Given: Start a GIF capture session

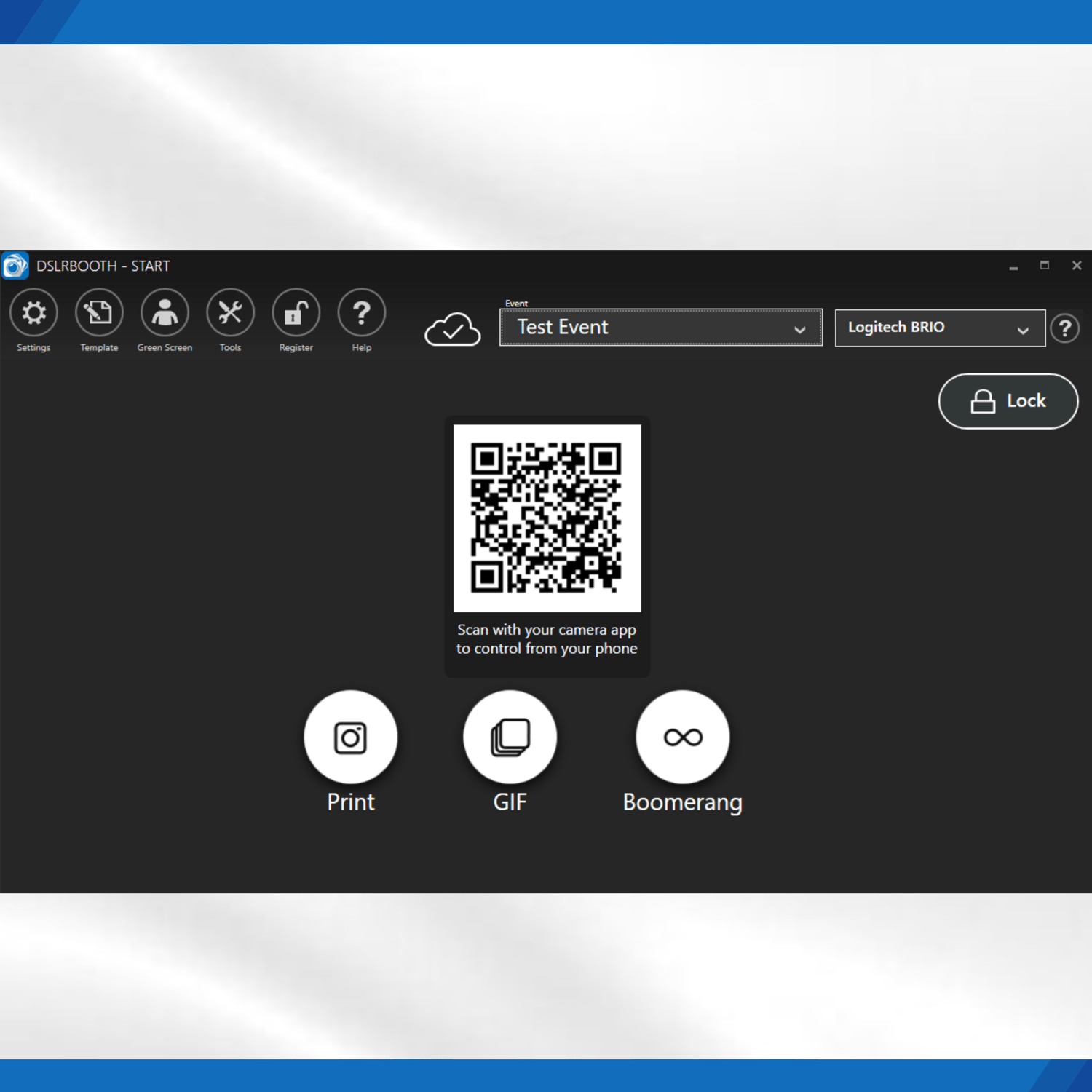Looking at the screenshot, I should pos(510,737).
